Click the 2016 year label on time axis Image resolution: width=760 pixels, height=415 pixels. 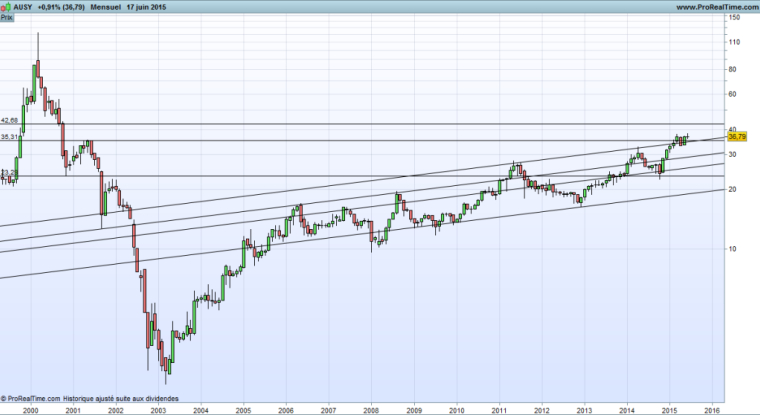pos(712,410)
